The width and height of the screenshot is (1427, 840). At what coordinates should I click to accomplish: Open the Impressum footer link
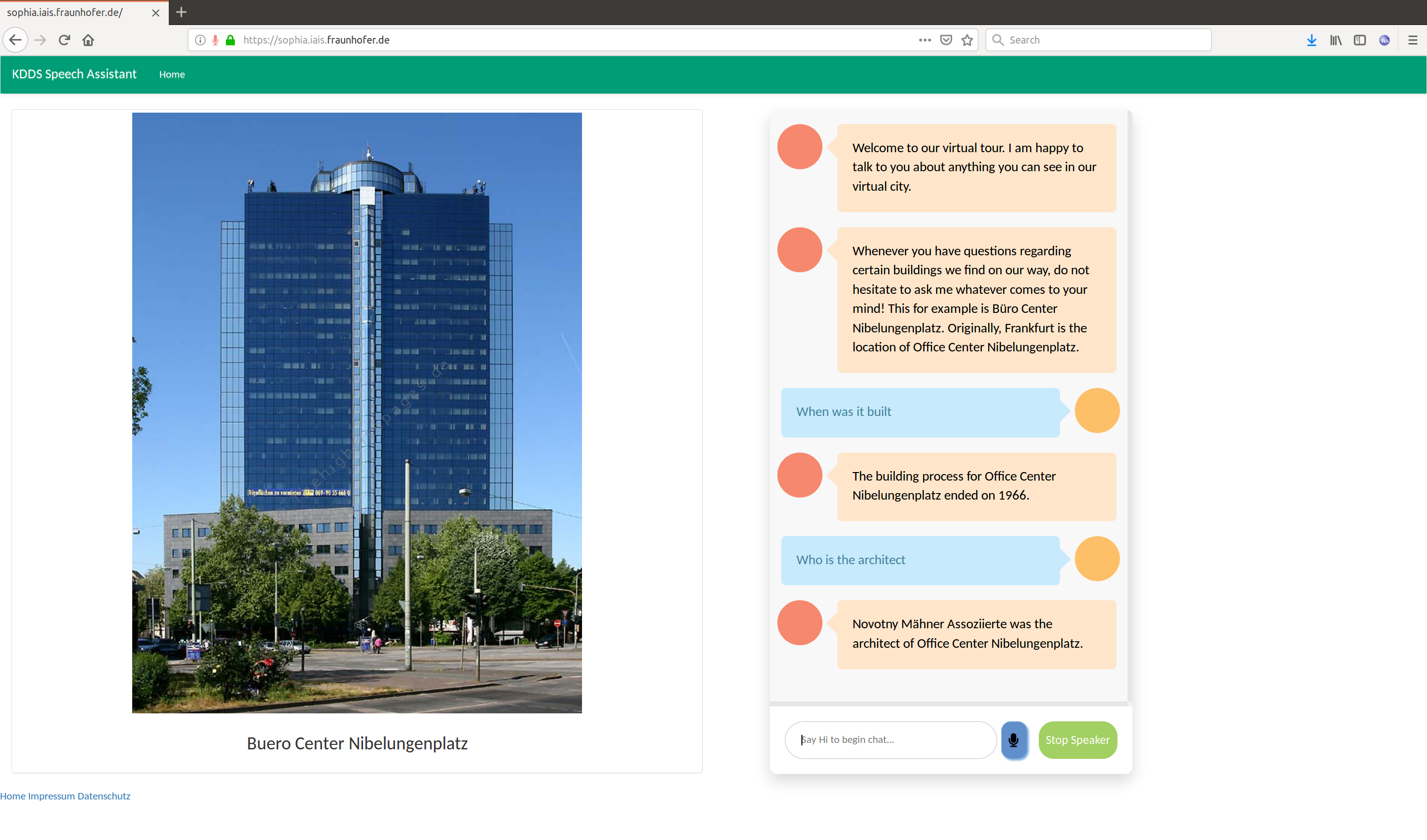51,796
